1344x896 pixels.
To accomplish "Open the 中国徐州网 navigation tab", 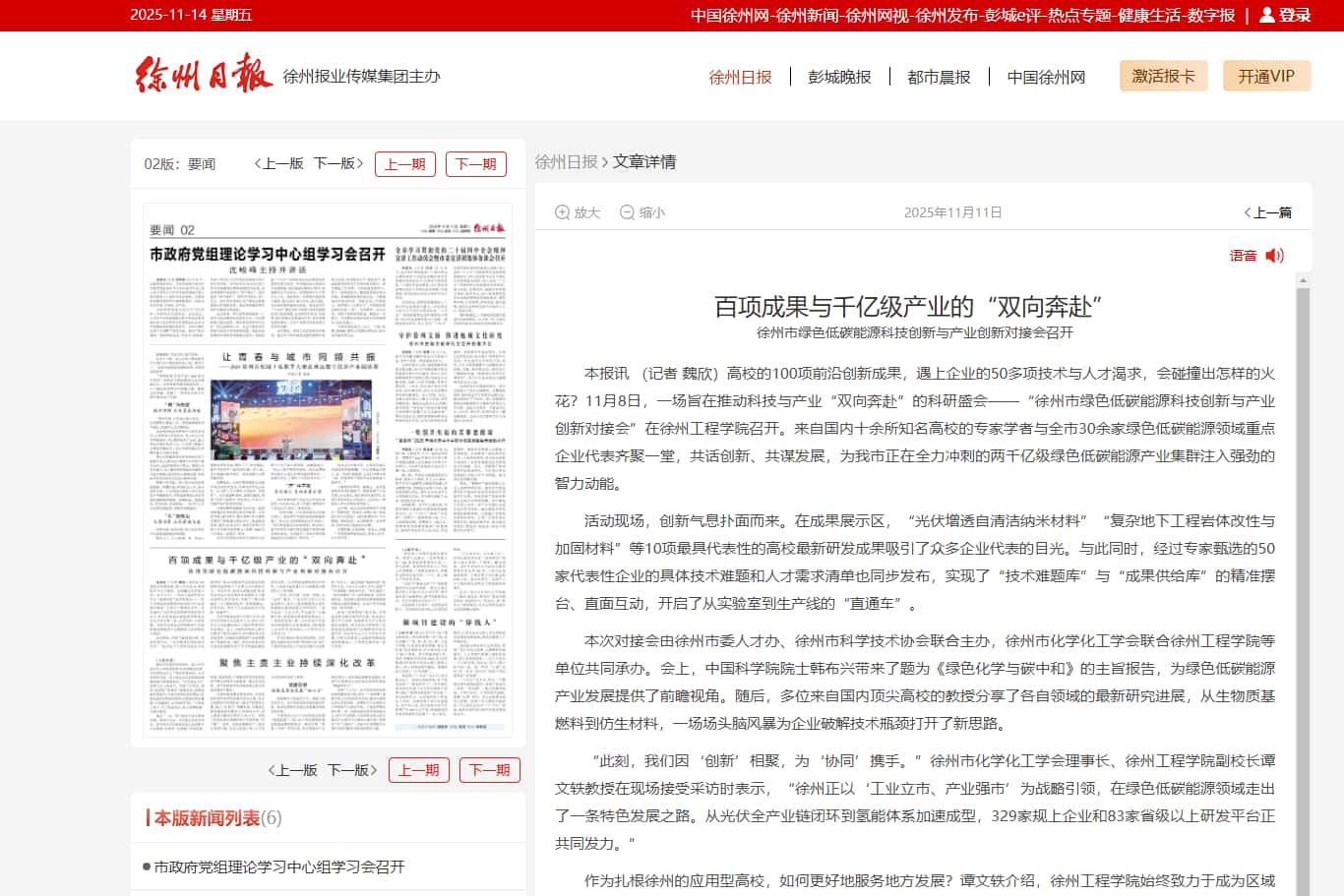I will point(1046,77).
